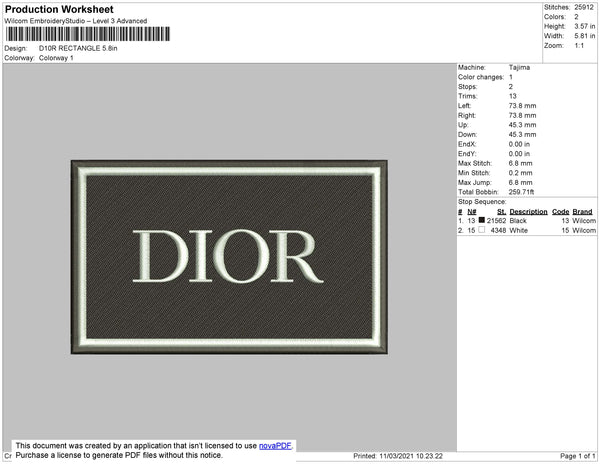
Task: Select the 'Color changes:' label
Action: [x=481, y=77]
